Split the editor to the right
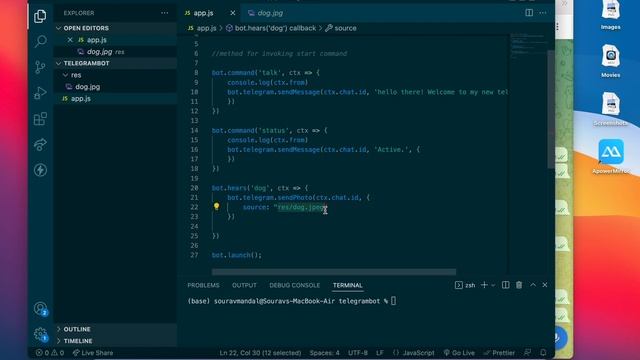640x360 pixels. click(529, 13)
